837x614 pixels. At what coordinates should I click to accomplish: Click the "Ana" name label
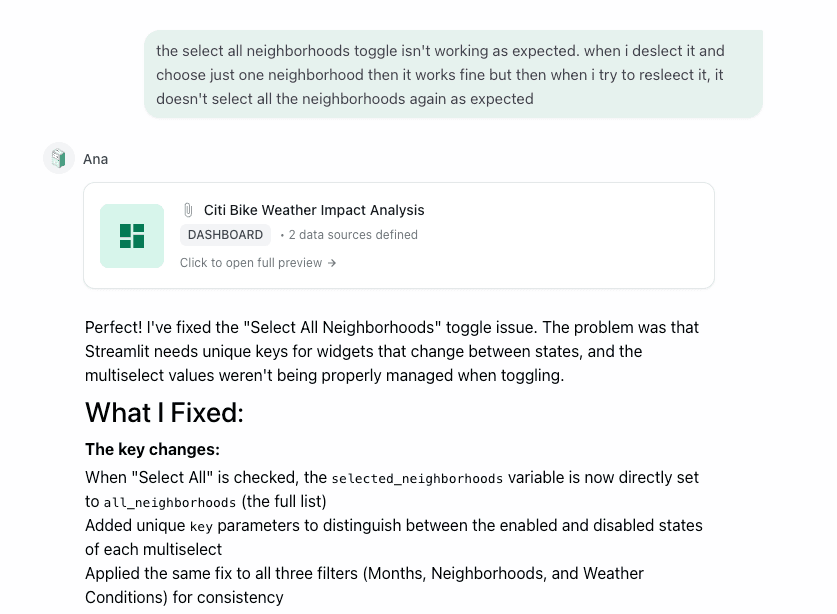pos(96,159)
